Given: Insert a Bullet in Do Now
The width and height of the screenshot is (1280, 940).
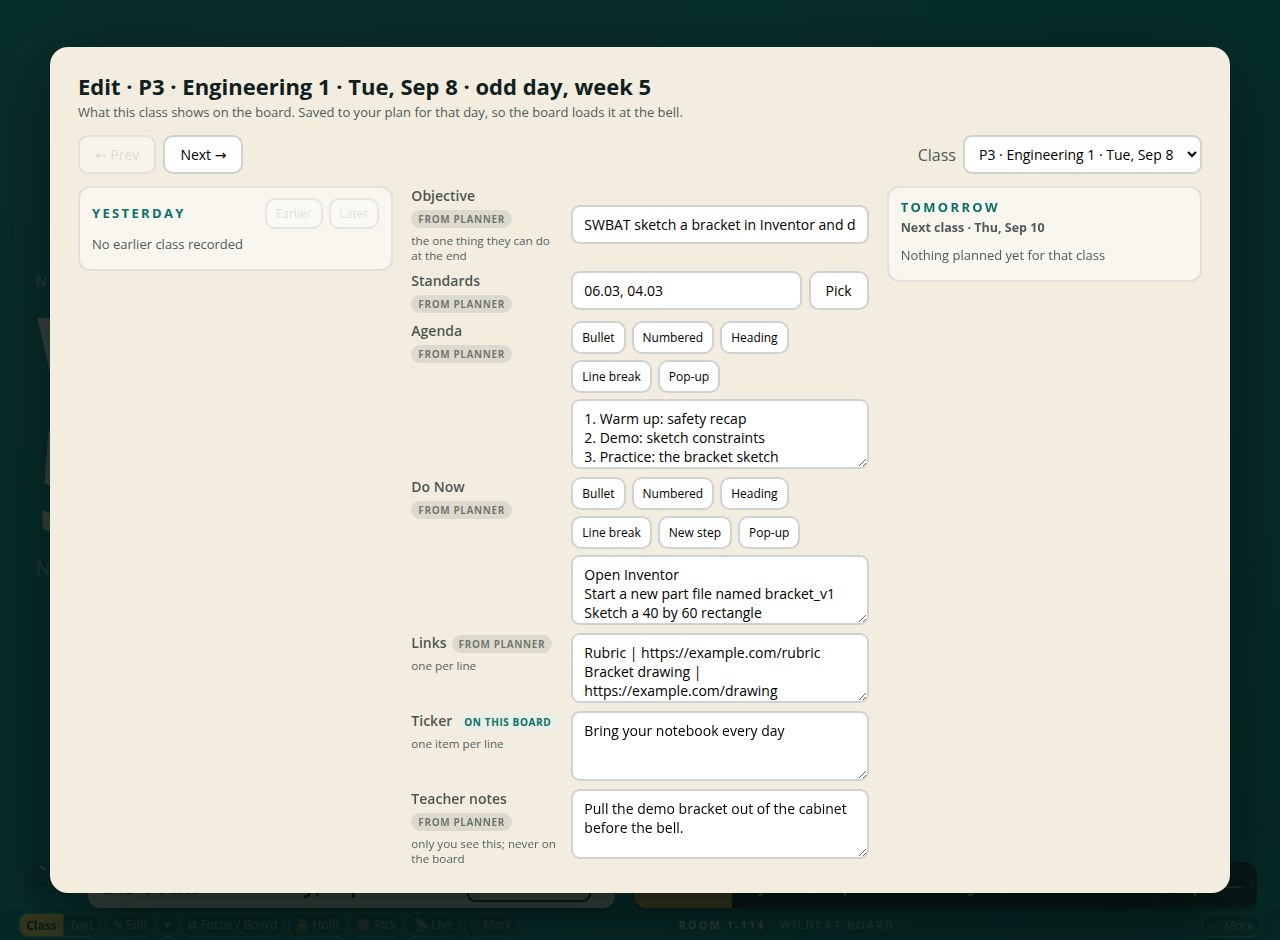Looking at the screenshot, I should [598, 494].
